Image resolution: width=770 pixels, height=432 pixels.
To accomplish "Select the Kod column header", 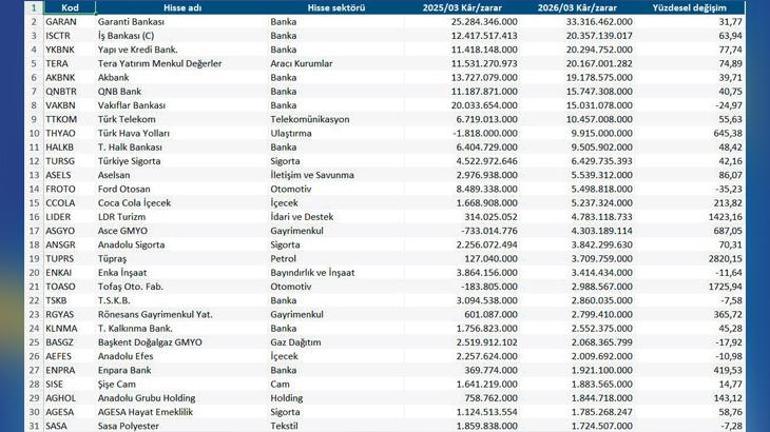I will [x=70, y=8].
